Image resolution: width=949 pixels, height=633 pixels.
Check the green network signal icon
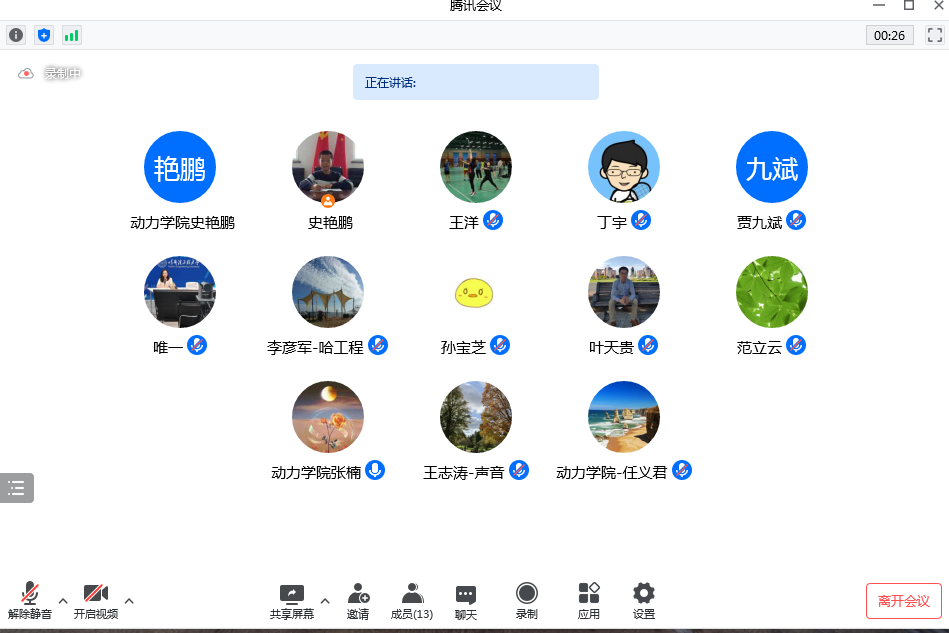[x=71, y=35]
